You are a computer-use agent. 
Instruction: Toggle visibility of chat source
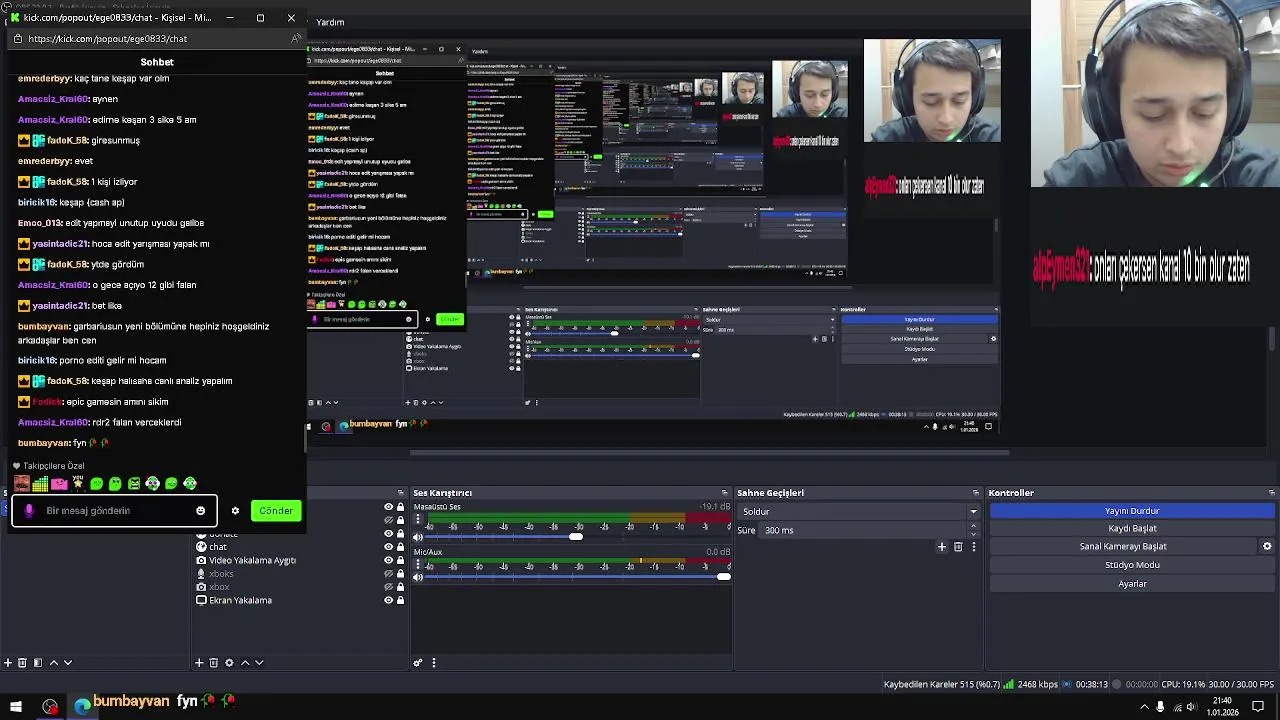coord(389,547)
